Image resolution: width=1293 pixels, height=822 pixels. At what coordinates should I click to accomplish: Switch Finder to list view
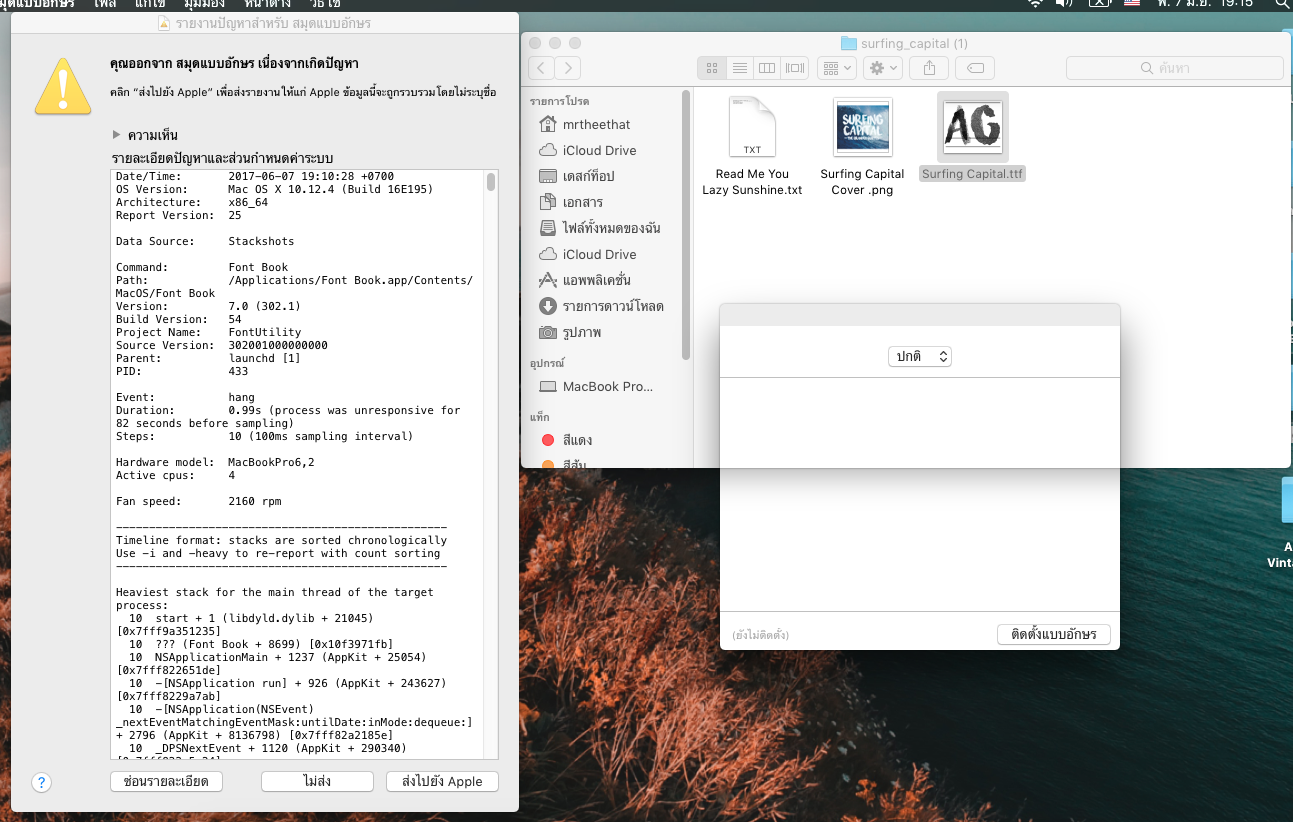pos(740,68)
